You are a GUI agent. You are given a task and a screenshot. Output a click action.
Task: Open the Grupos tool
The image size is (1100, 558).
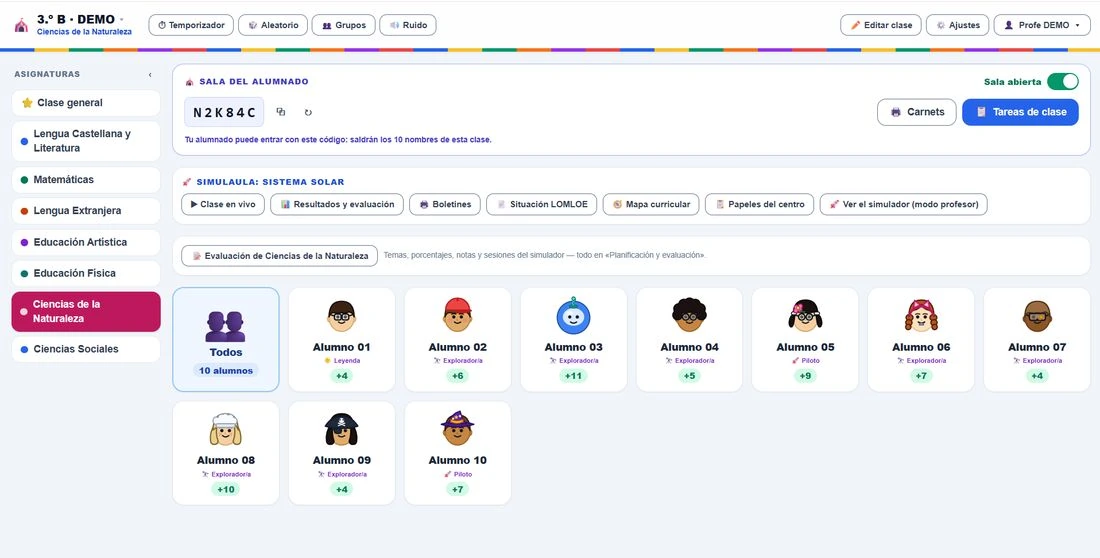point(344,25)
